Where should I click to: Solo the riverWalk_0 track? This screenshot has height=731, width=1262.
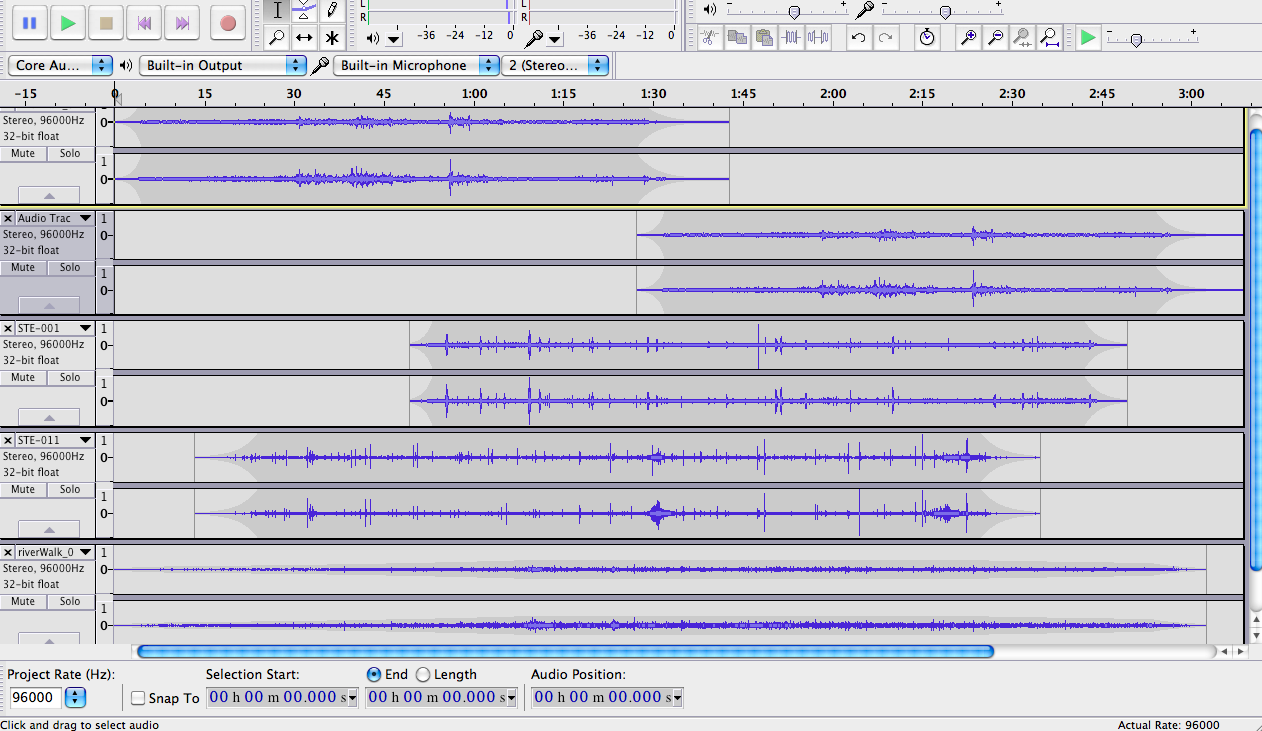point(70,602)
